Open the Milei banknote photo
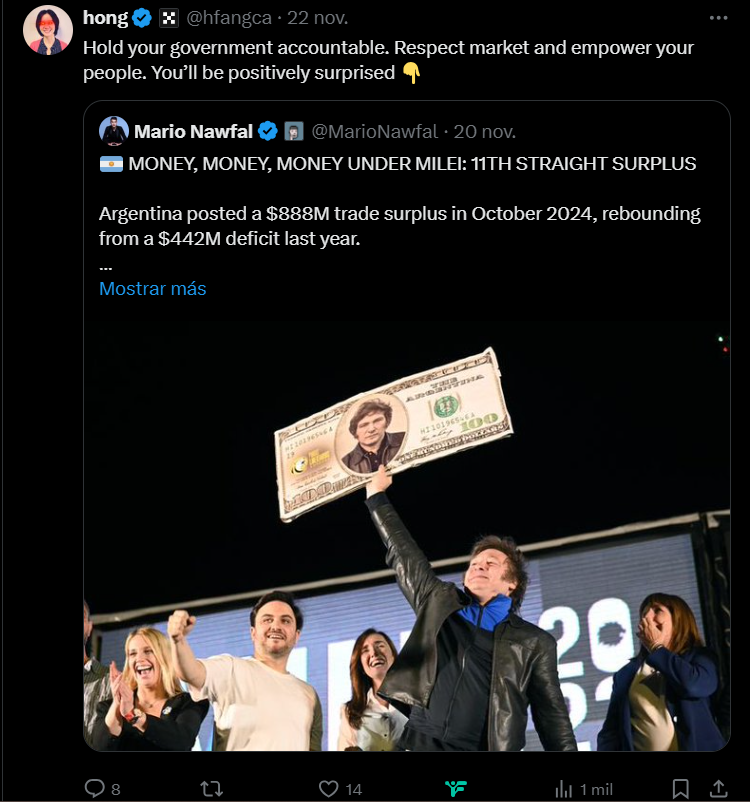 [406, 530]
